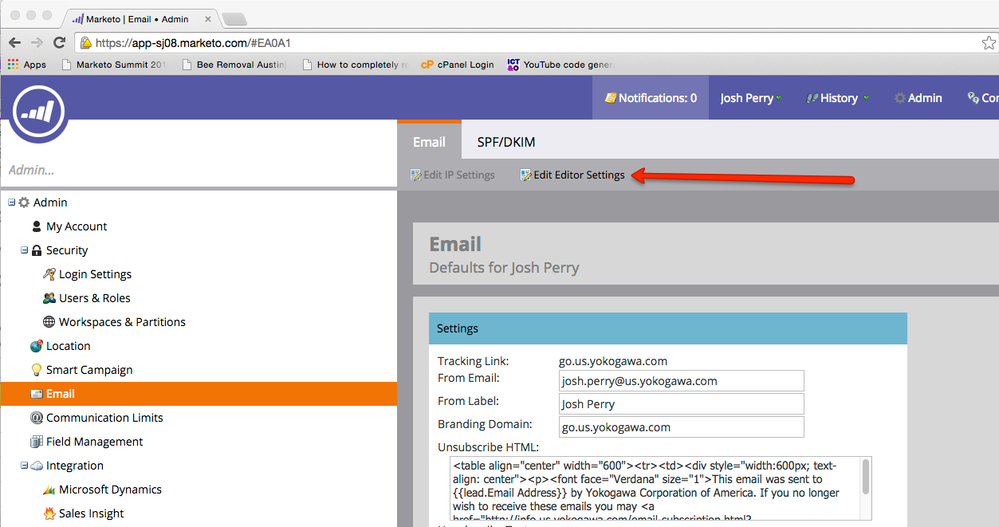Select the Marketo Email Admin browser tab
This screenshot has width=999, height=527.
[x=140, y=19]
